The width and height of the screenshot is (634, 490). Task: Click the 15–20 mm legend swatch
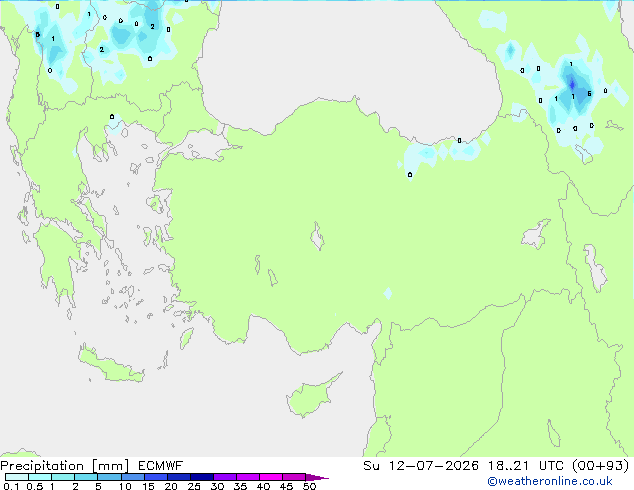155,477
